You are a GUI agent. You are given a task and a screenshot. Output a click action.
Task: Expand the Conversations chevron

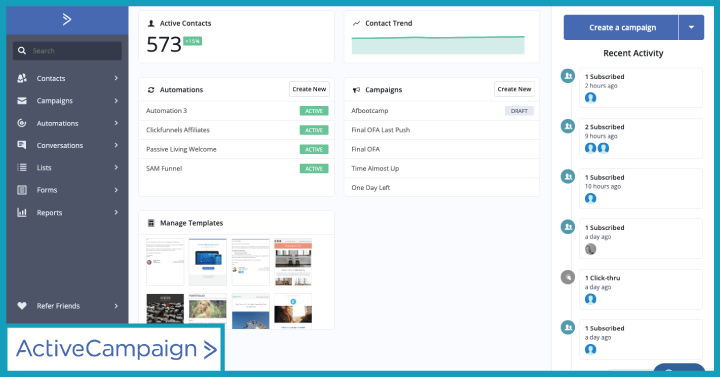pos(116,145)
